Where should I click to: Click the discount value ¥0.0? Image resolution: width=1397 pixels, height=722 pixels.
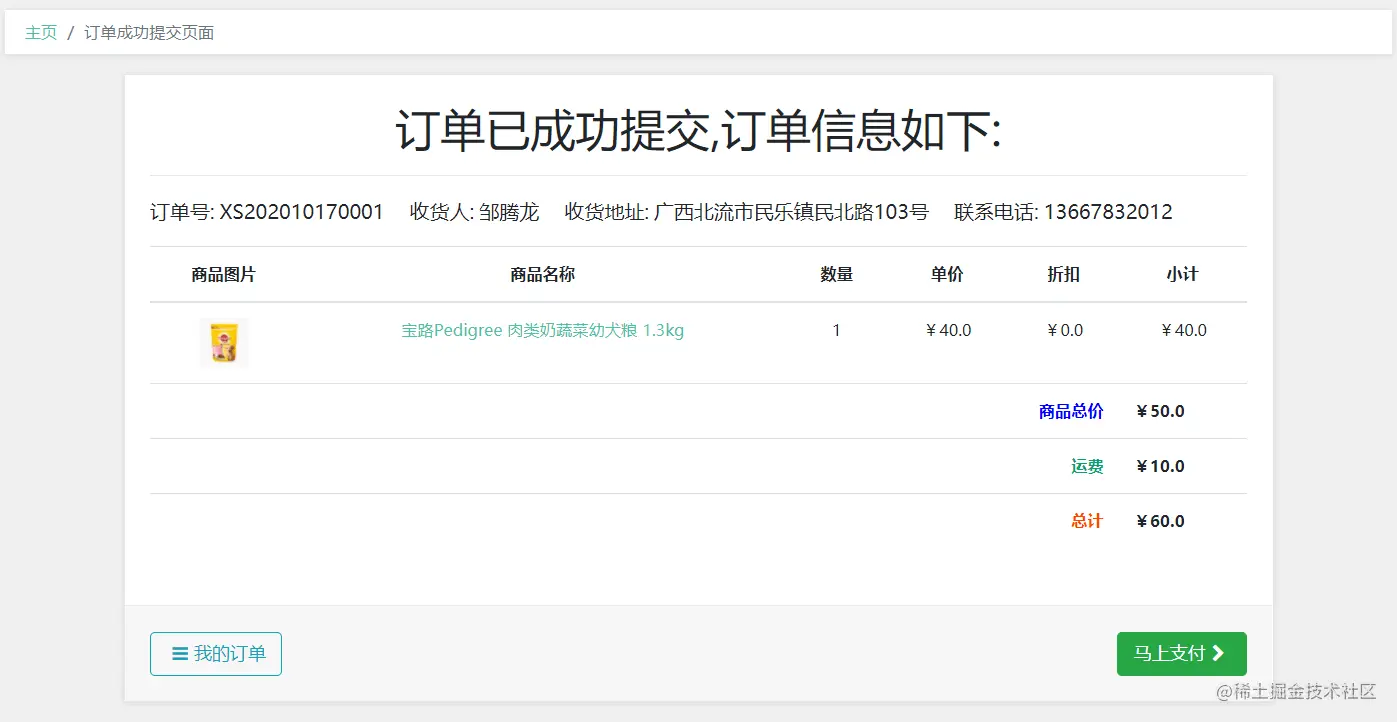click(x=1065, y=330)
